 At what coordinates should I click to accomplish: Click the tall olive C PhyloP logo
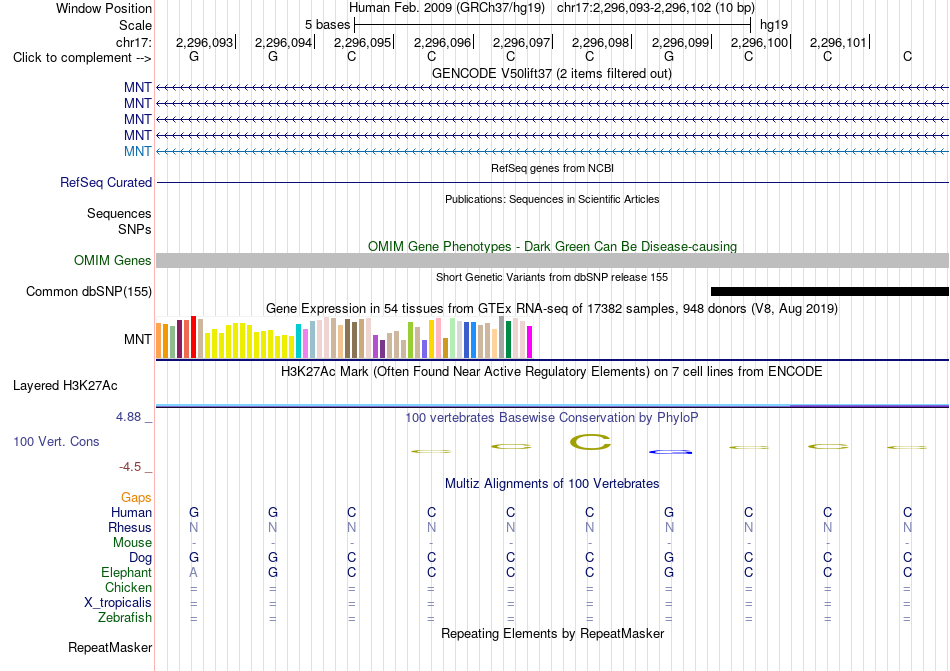pos(590,442)
